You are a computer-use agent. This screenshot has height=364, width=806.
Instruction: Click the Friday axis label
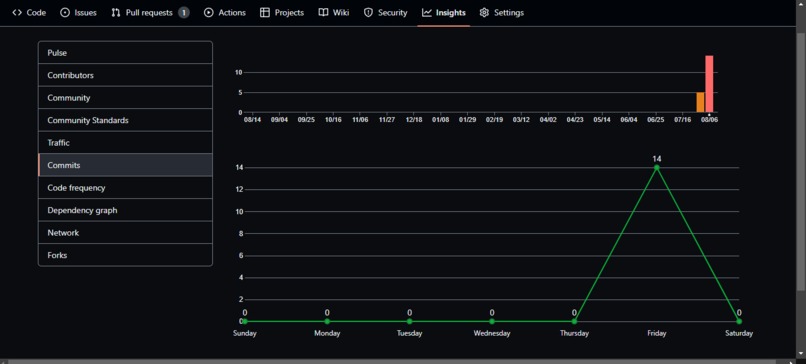tap(656, 333)
